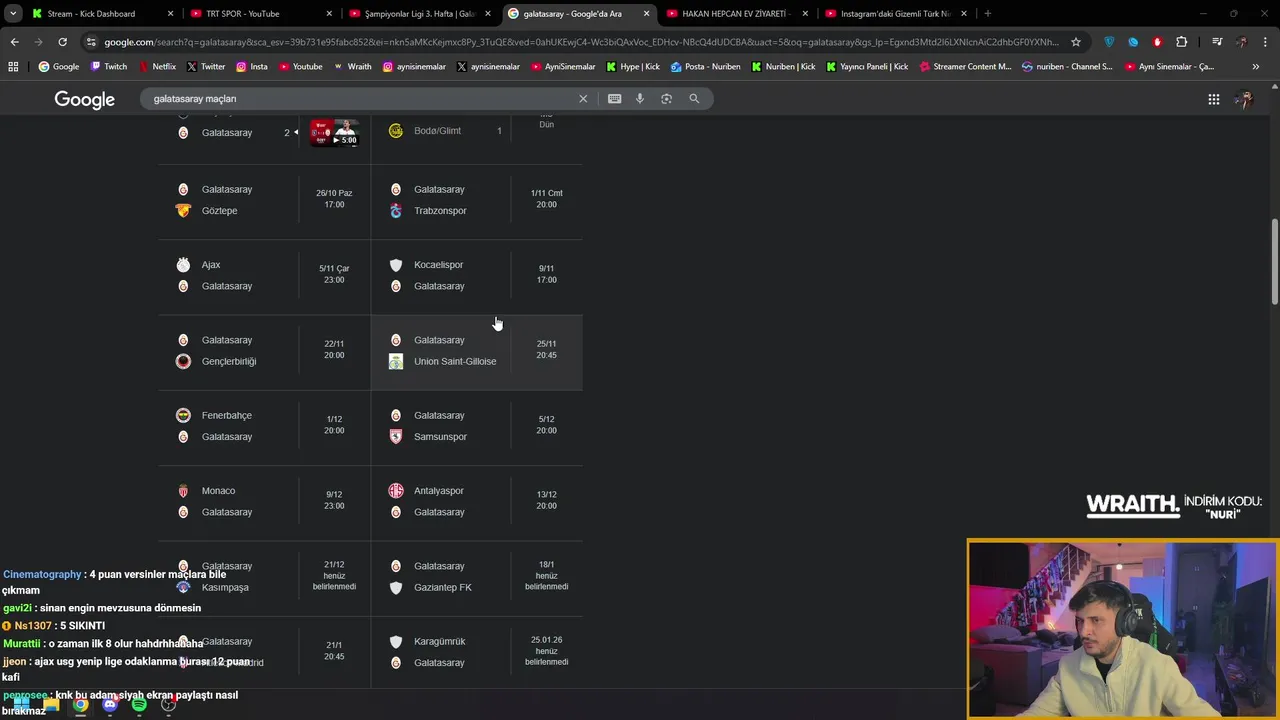
Task: Open the Galatasaray vs Göztepe match
Action: click(x=264, y=200)
